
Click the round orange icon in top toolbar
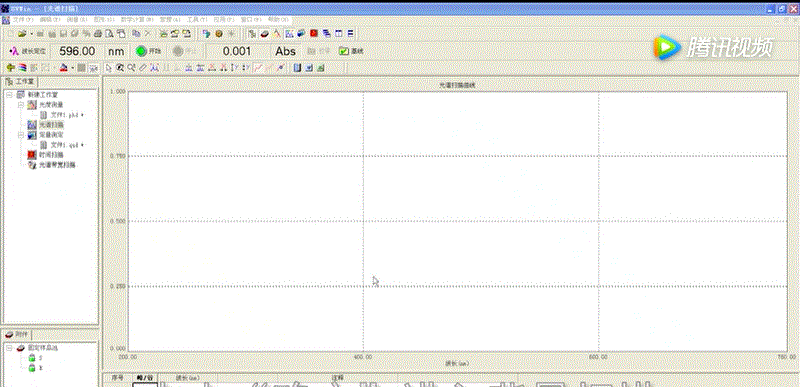tap(219, 34)
